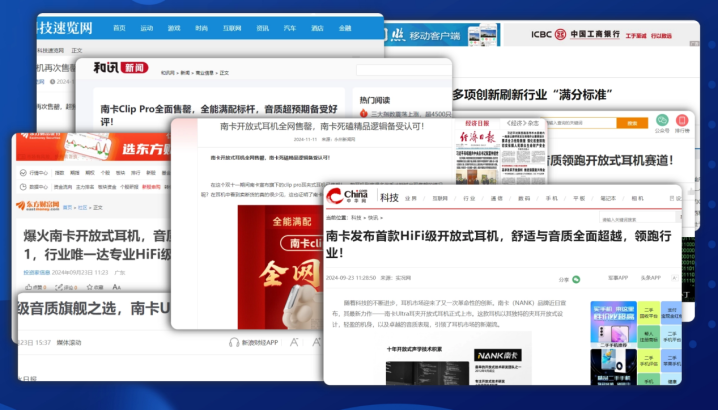Image resolution: width=718 pixels, height=410 pixels.
Task: Click 快讯 breadcrumb on 中华网 page
Action: coord(373,218)
